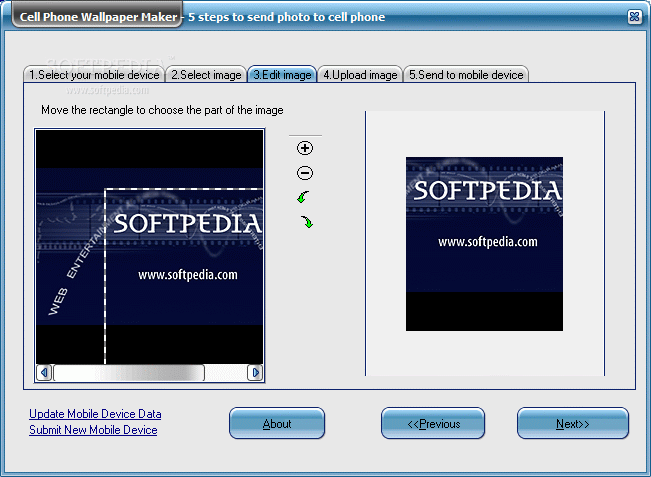651x477 pixels.
Task: Select the Edit image tab
Action: 282,75
